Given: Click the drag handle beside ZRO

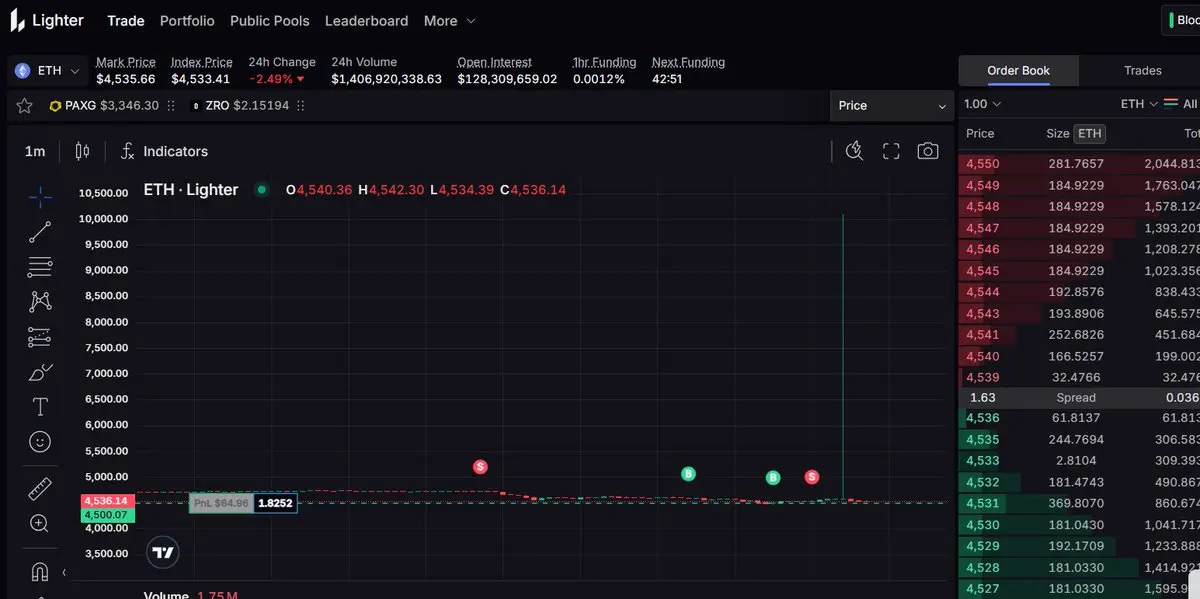Looking at the screenshot, I should click(x=301, y=105).
